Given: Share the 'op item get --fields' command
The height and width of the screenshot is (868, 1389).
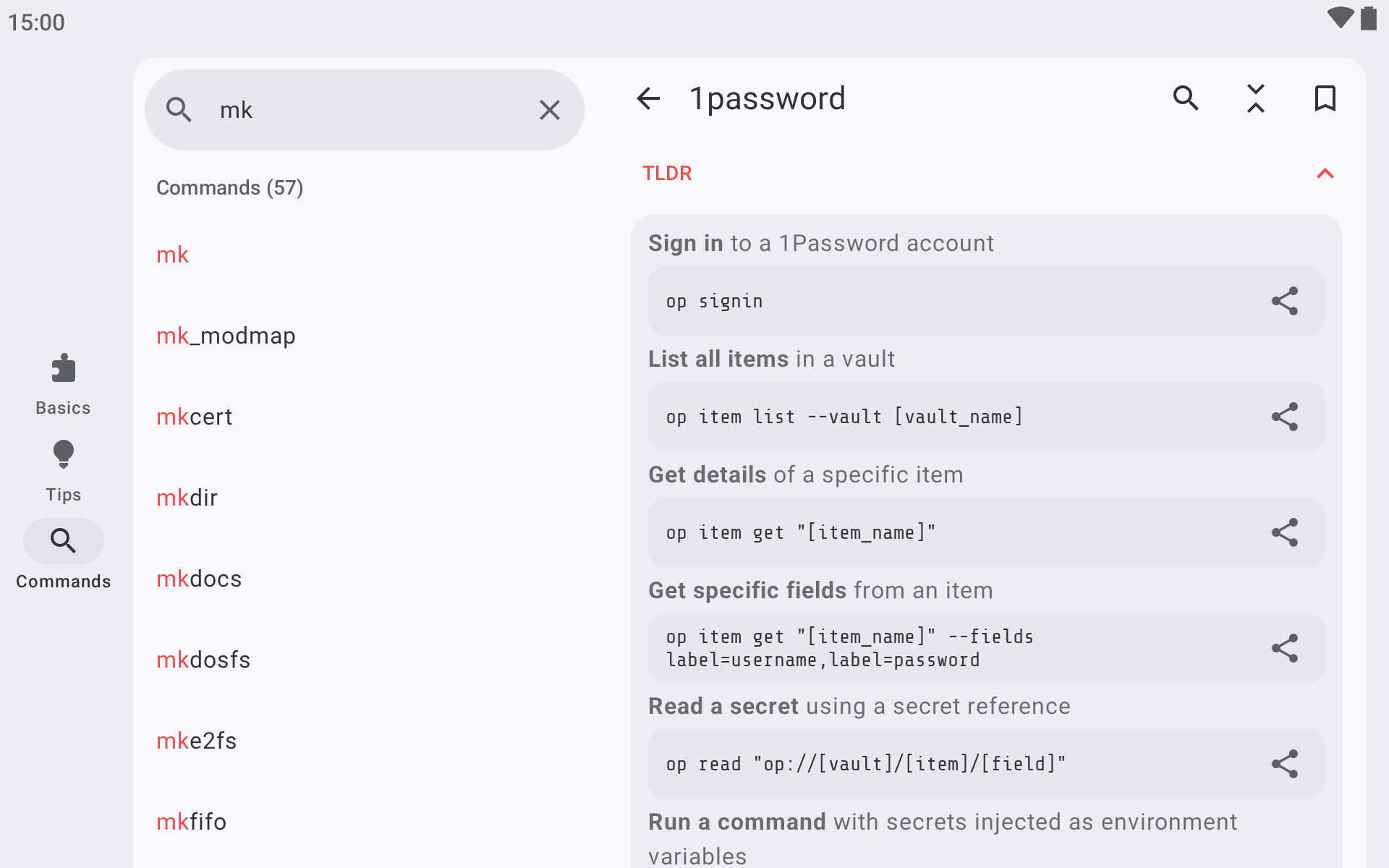Looking at the screenshot, I should point(1285,648).
